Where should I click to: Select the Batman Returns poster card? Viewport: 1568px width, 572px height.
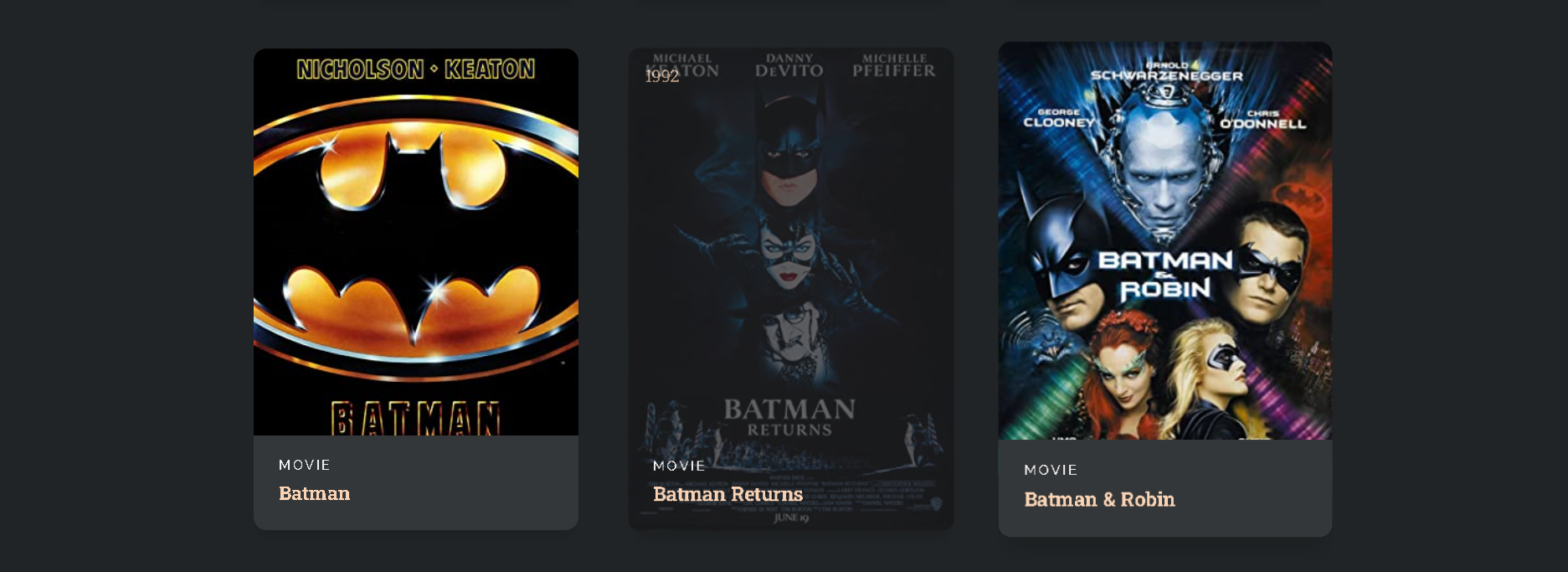tap(791, 289)
